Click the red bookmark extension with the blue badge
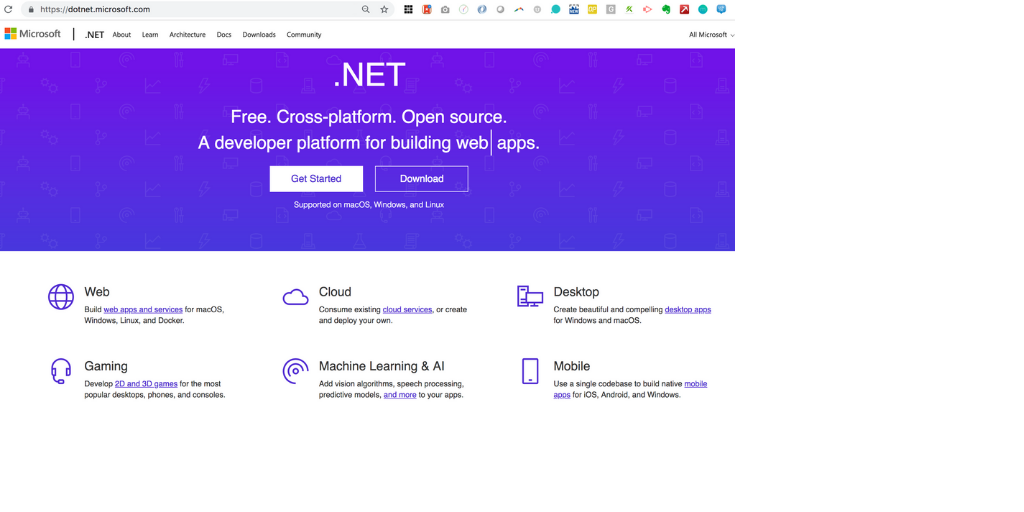This screenshot has width=1024, height=512. [426, 9]
